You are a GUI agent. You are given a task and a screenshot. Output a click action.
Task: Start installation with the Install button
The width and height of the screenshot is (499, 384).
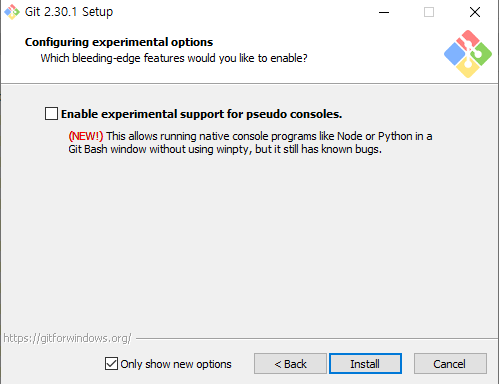point(365,364)
